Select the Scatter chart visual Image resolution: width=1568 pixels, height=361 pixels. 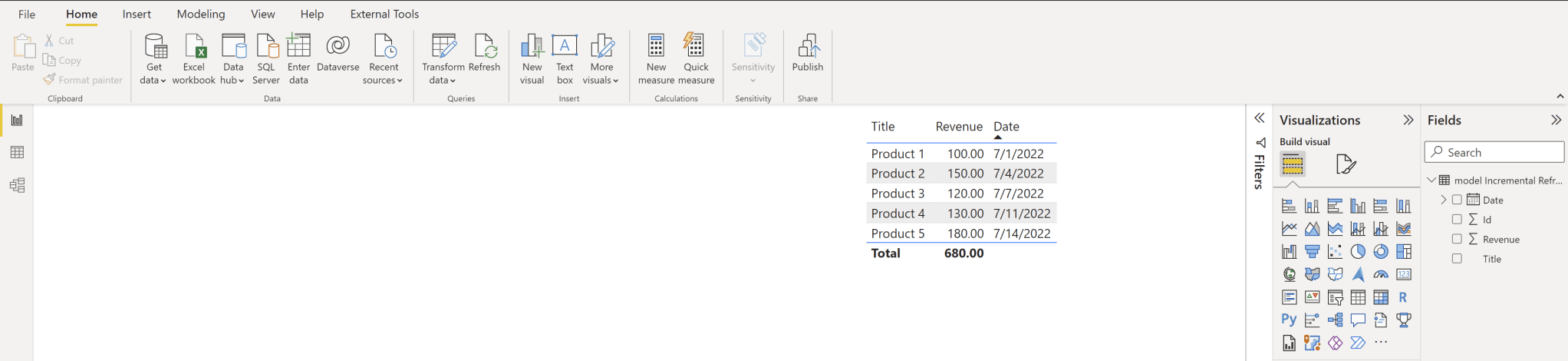(x=1335, y=251)
